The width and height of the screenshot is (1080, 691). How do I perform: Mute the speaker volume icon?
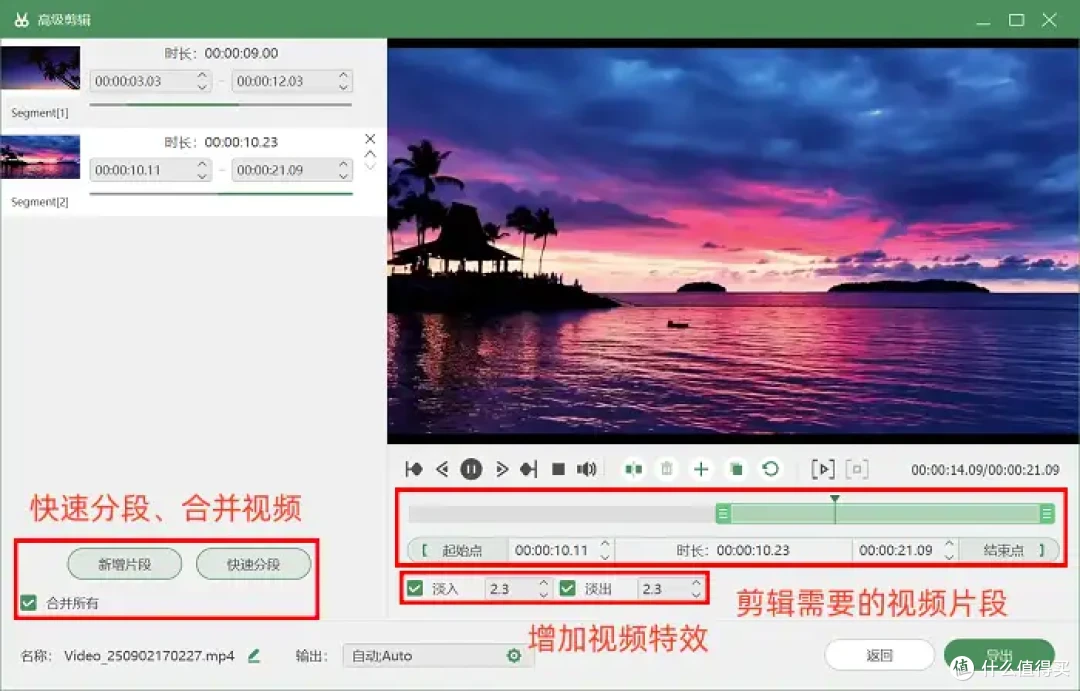[586, 469]
